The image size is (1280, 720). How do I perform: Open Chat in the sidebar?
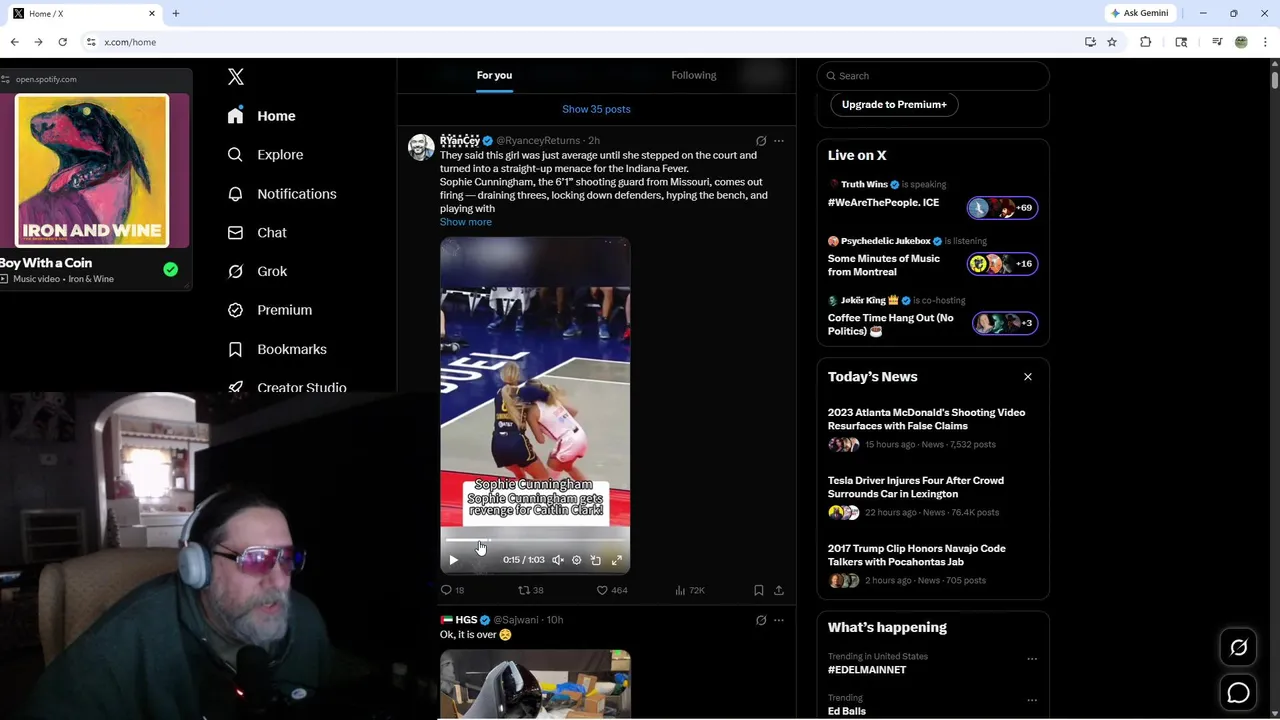257,233
